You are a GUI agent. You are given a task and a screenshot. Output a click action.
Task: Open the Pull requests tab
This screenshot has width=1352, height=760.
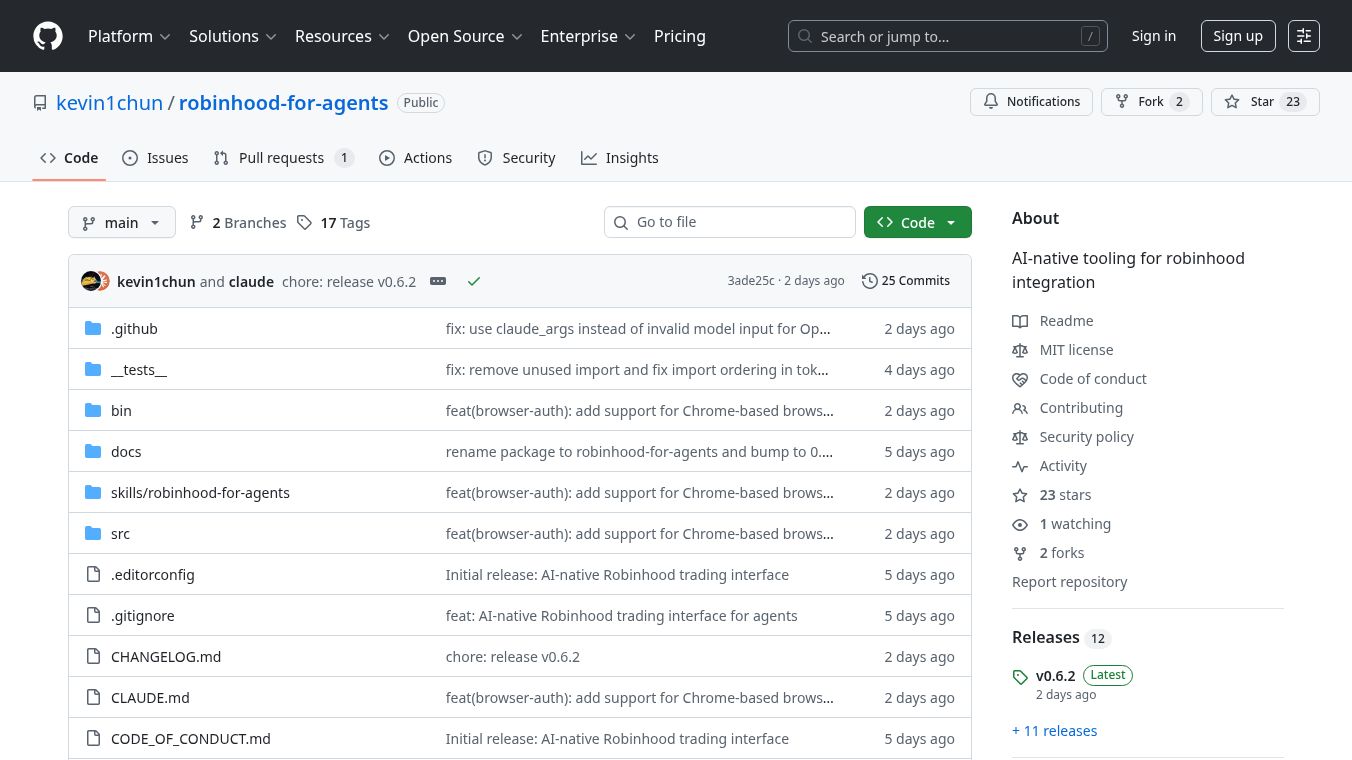pos(282,158)
